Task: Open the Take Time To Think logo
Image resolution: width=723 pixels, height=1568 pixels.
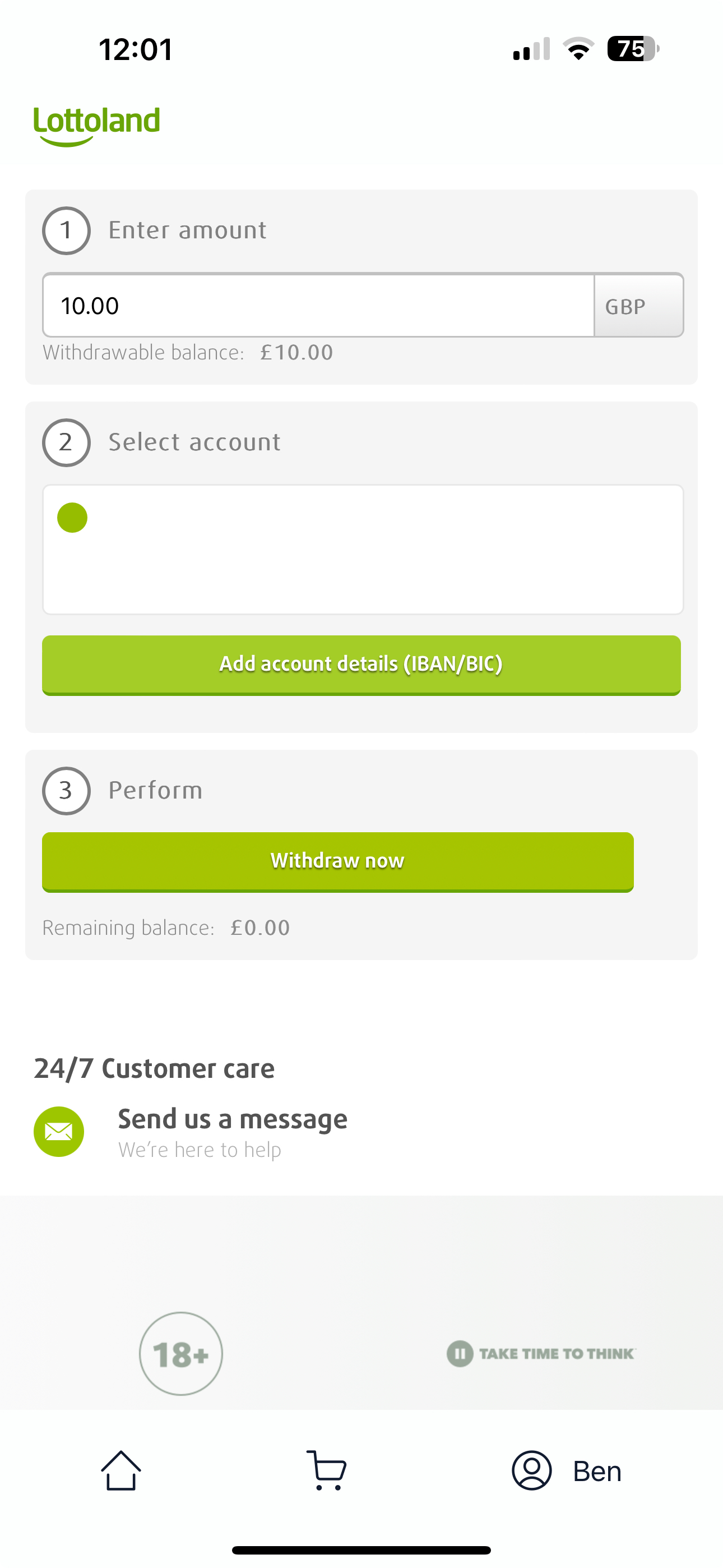Action: [x=541, y=1354]
